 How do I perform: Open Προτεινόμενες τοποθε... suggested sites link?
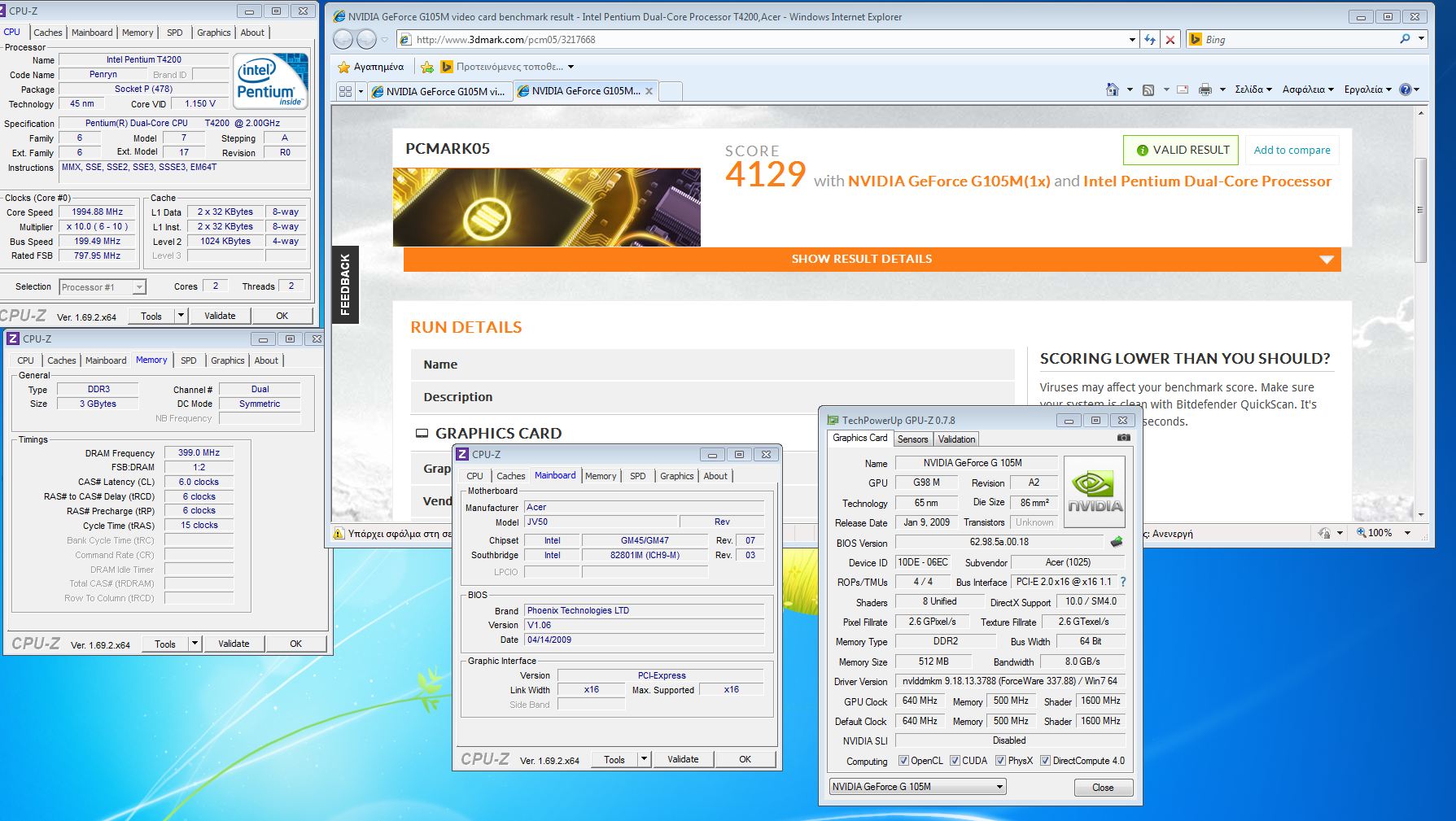(509, 67)
